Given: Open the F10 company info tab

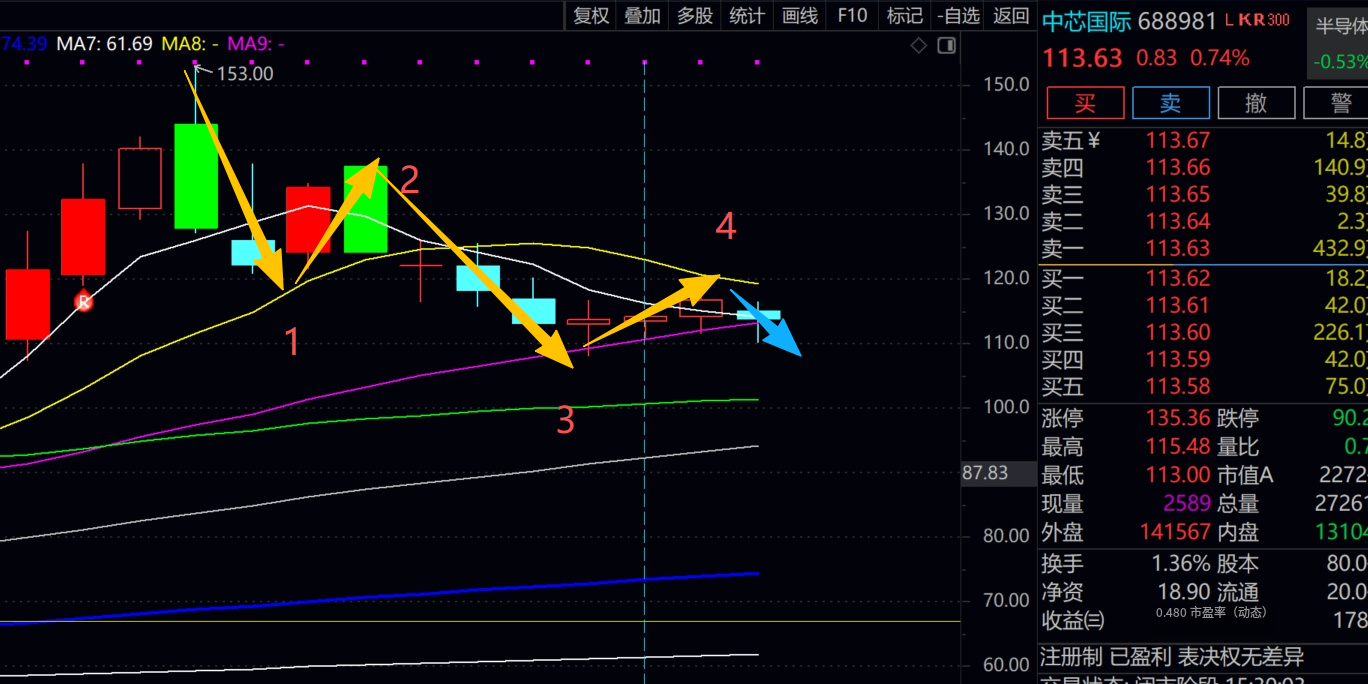Looking at the screenshot, I should point(852,15).
